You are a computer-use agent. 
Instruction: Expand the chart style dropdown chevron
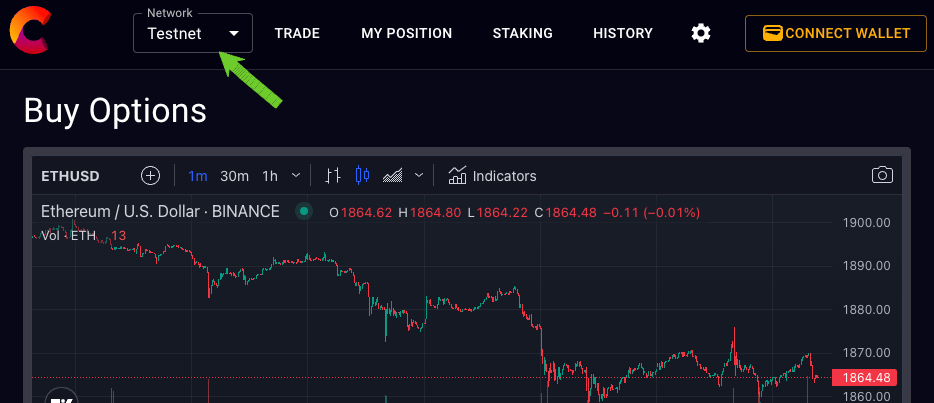(x=419, y=176)
